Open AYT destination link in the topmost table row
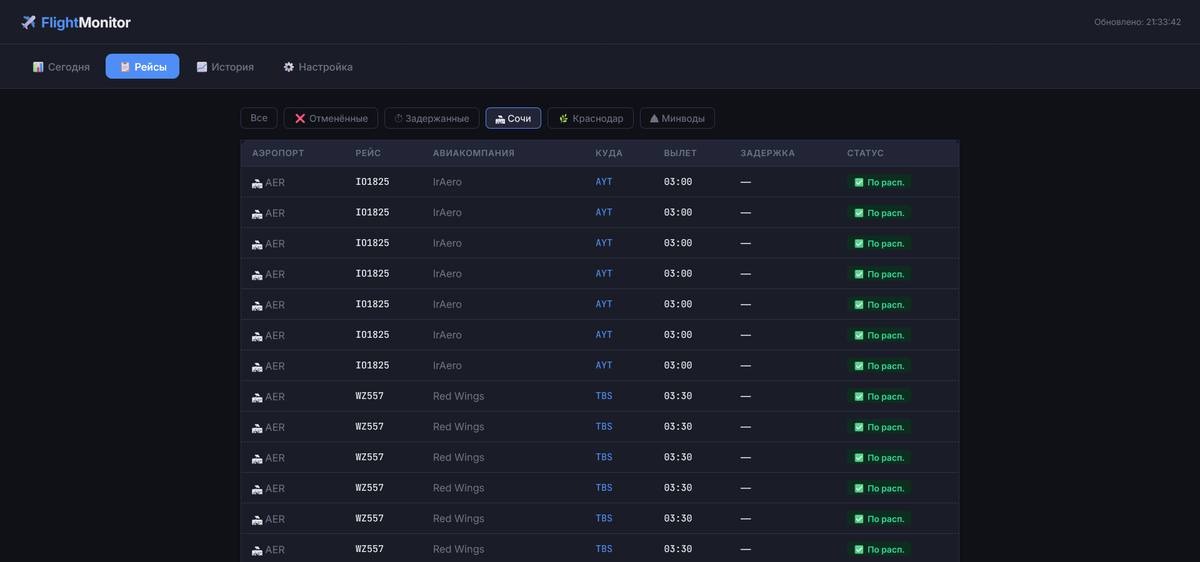 (x=604, y=182)
